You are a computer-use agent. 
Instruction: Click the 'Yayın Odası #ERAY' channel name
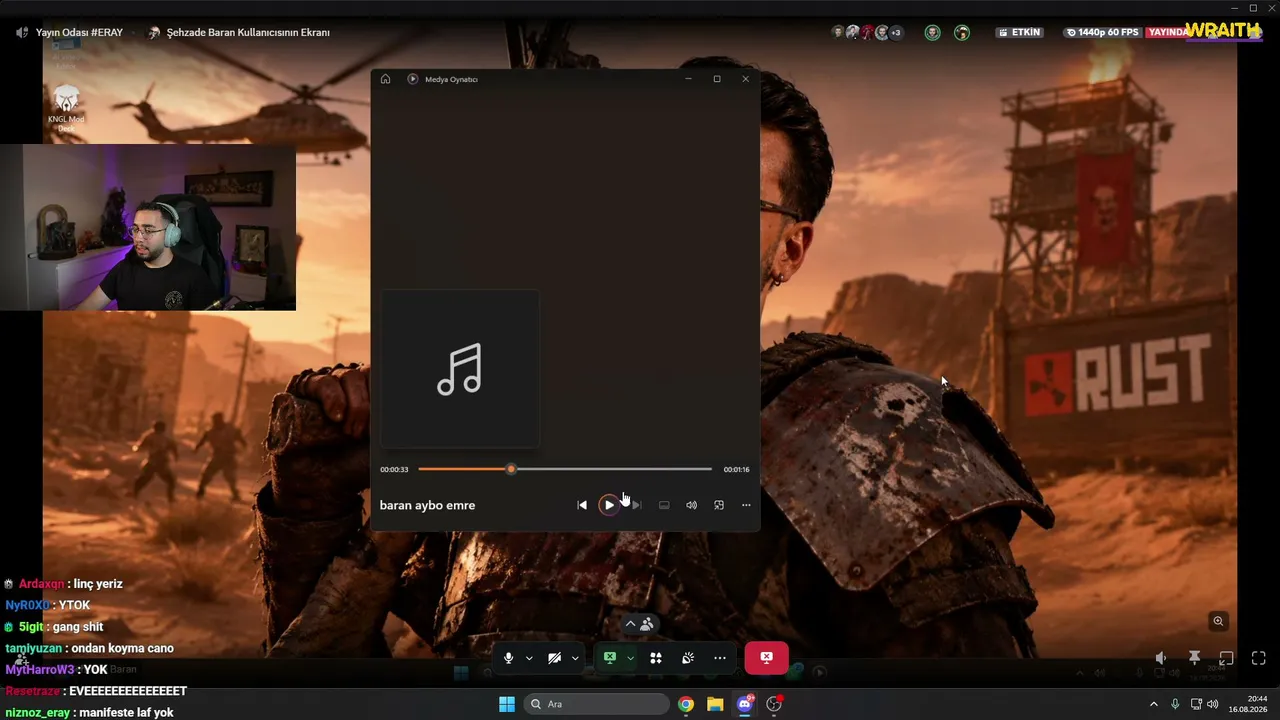[79, 32]
